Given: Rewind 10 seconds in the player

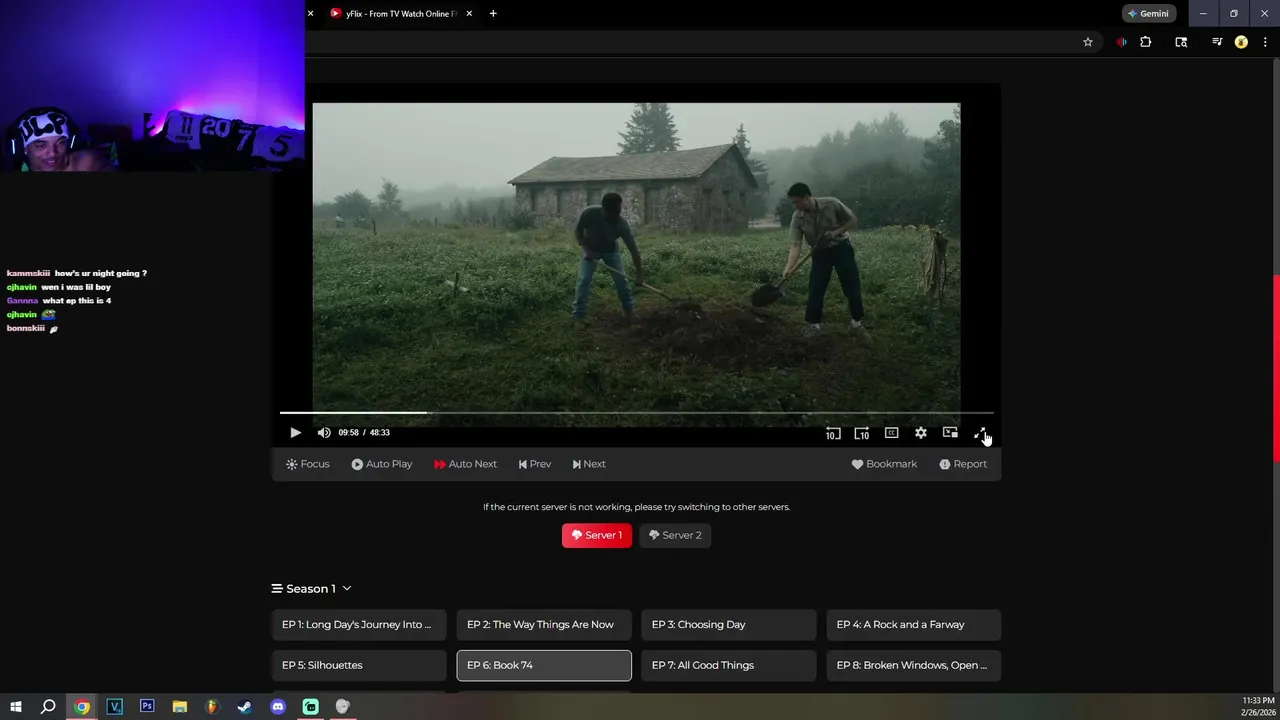Looking at the screenshot, I should pyautogui.click(x=832, y=433).
